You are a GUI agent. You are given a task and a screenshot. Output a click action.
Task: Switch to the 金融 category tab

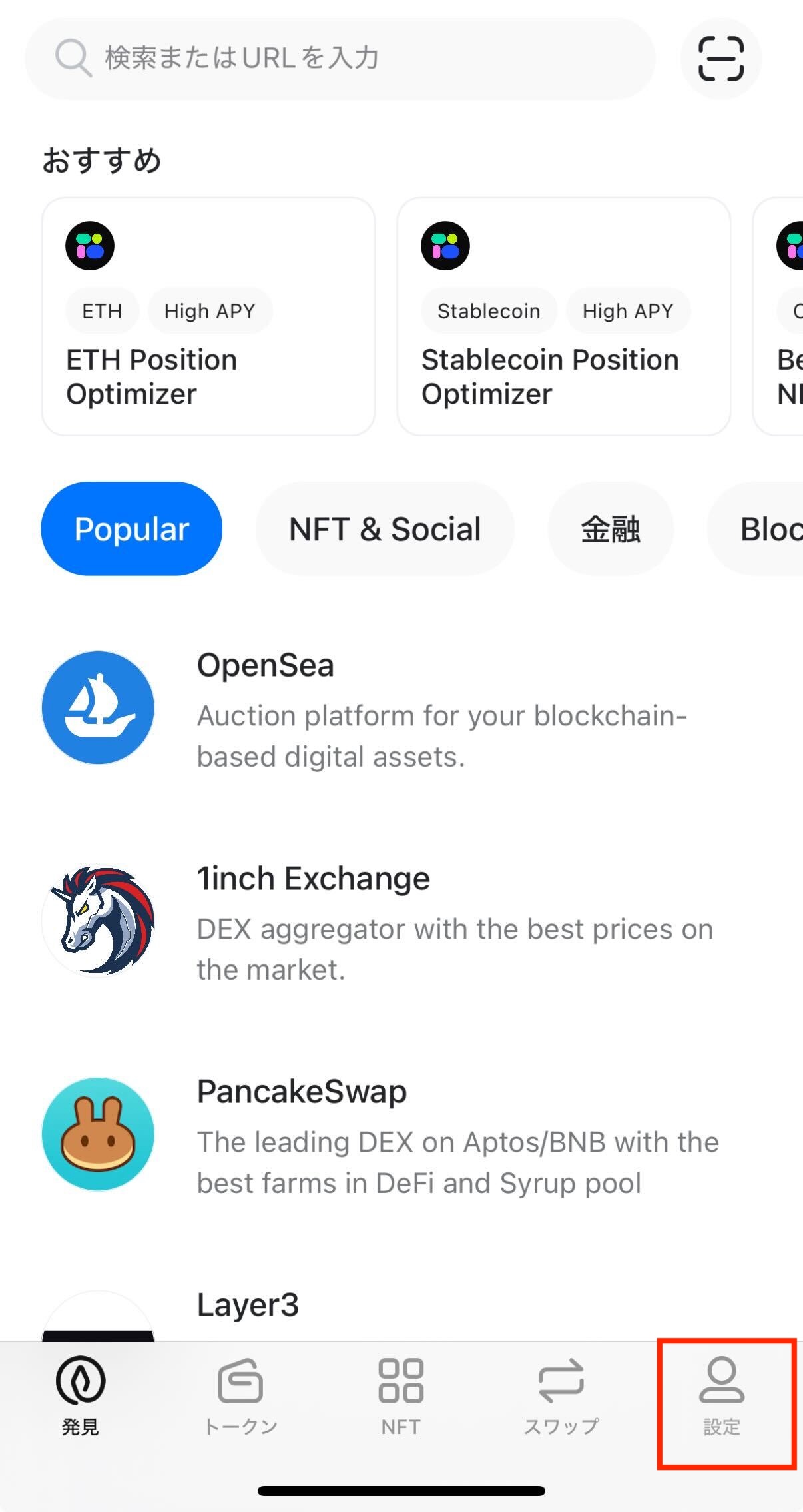(x=611, y=529)
